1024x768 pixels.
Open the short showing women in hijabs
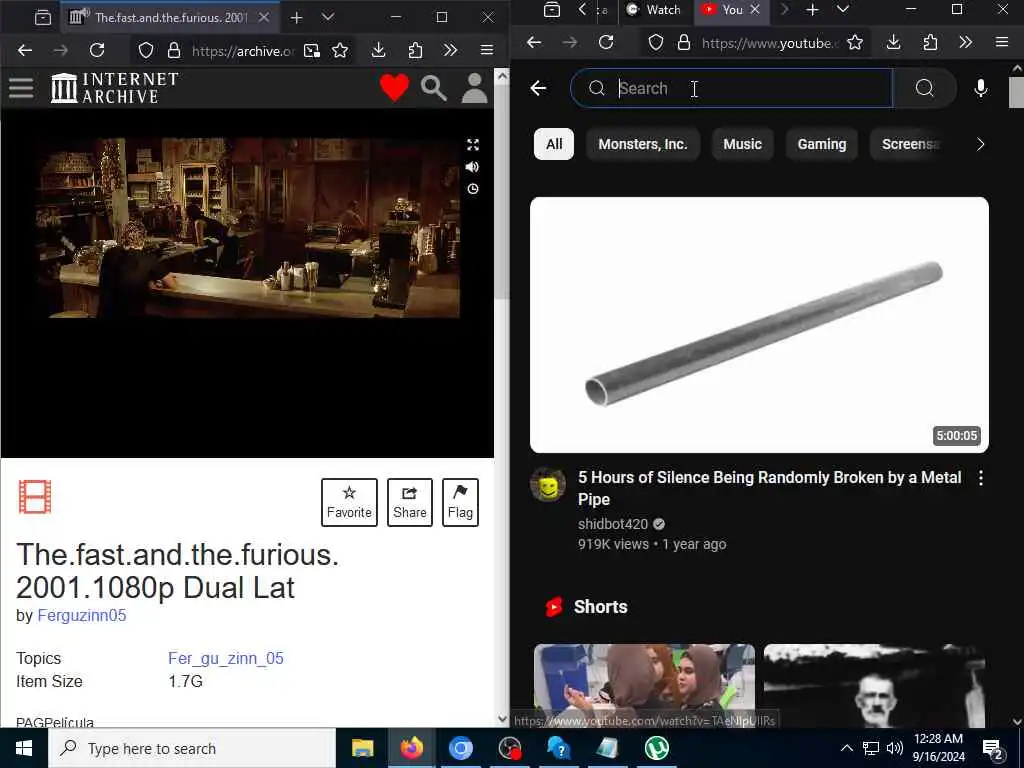click(x=645, y=686)
